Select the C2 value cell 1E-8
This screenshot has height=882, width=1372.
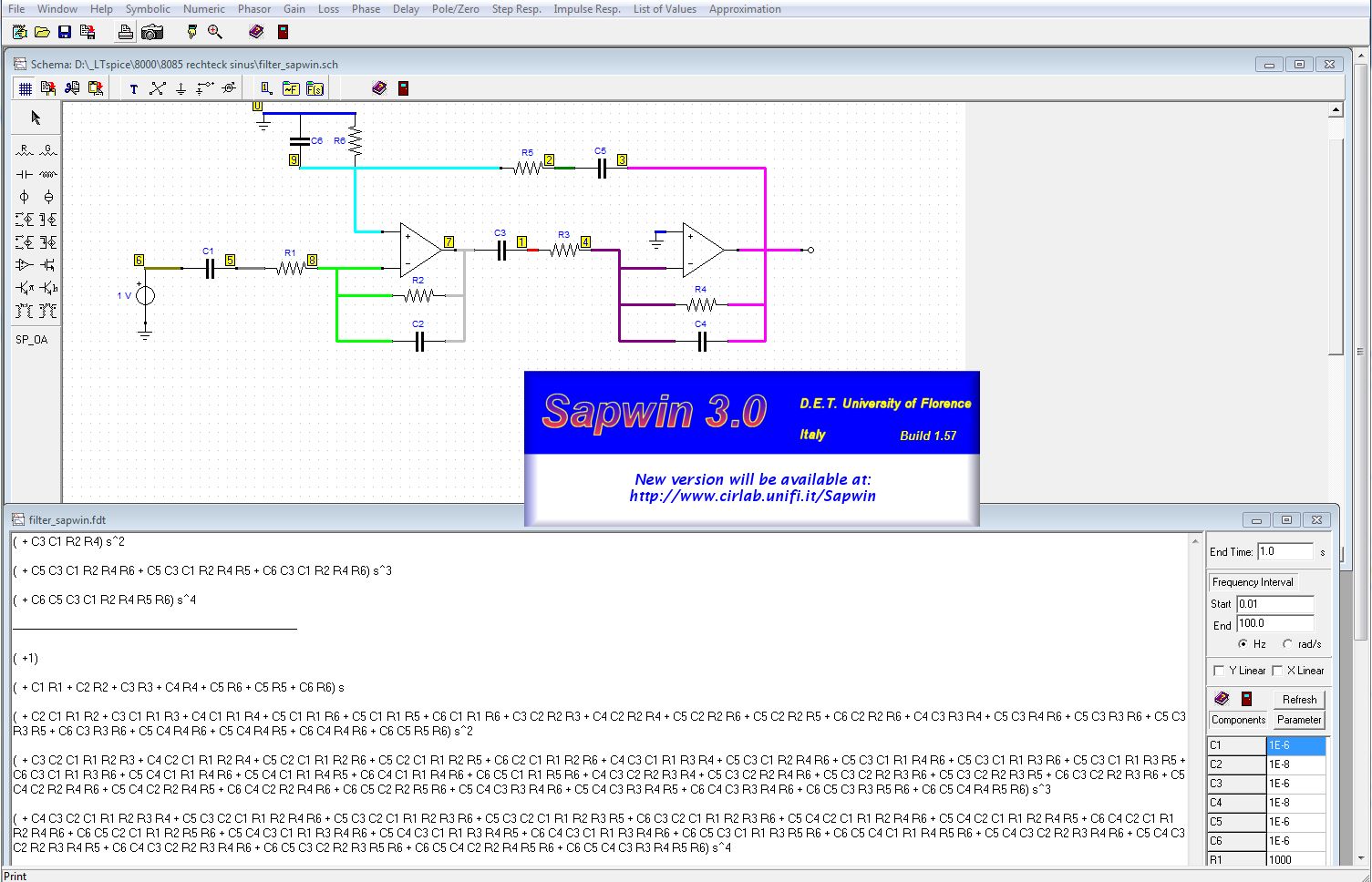tap(1296, 764)
